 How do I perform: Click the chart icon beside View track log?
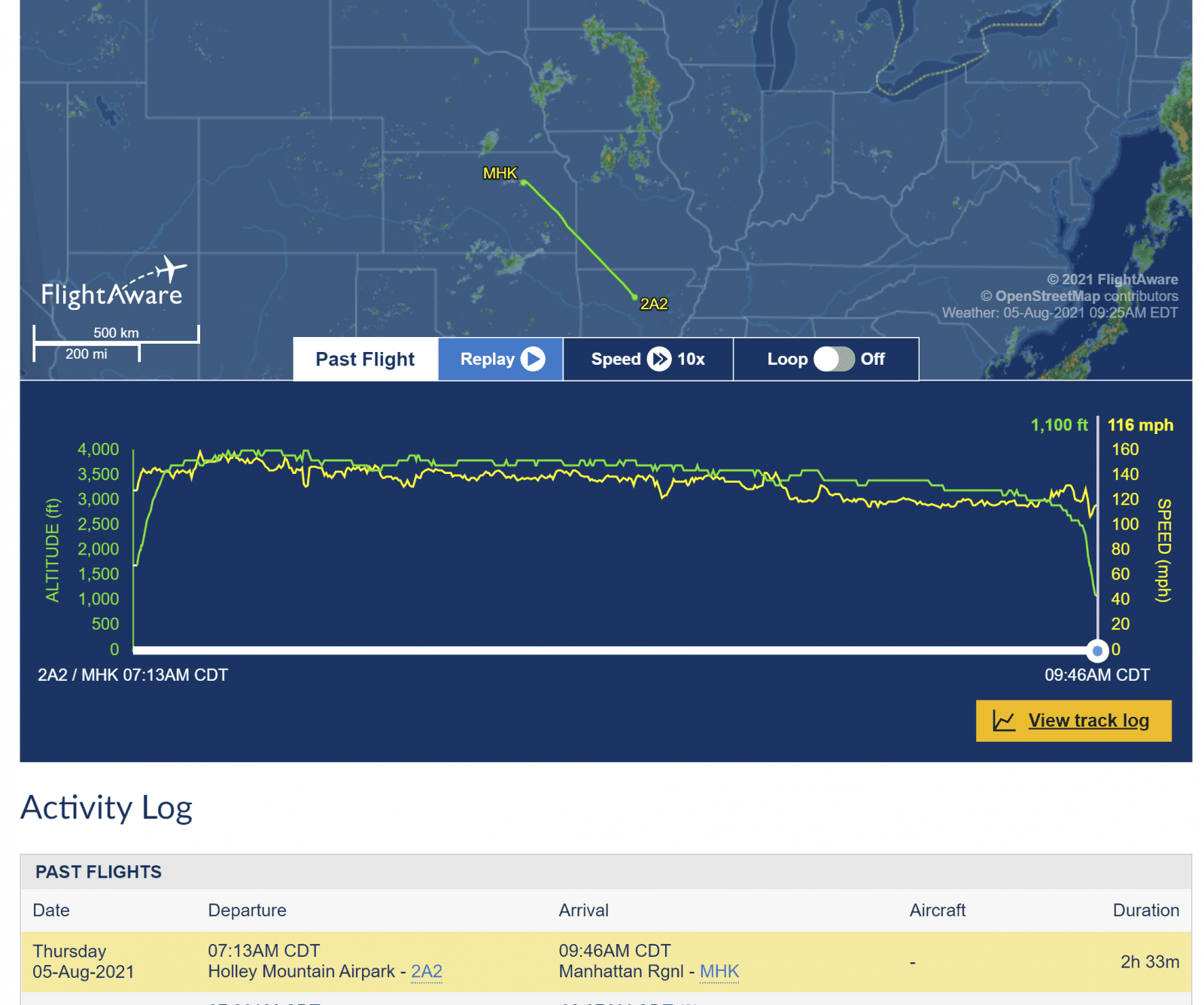(x=1004, y=721)
